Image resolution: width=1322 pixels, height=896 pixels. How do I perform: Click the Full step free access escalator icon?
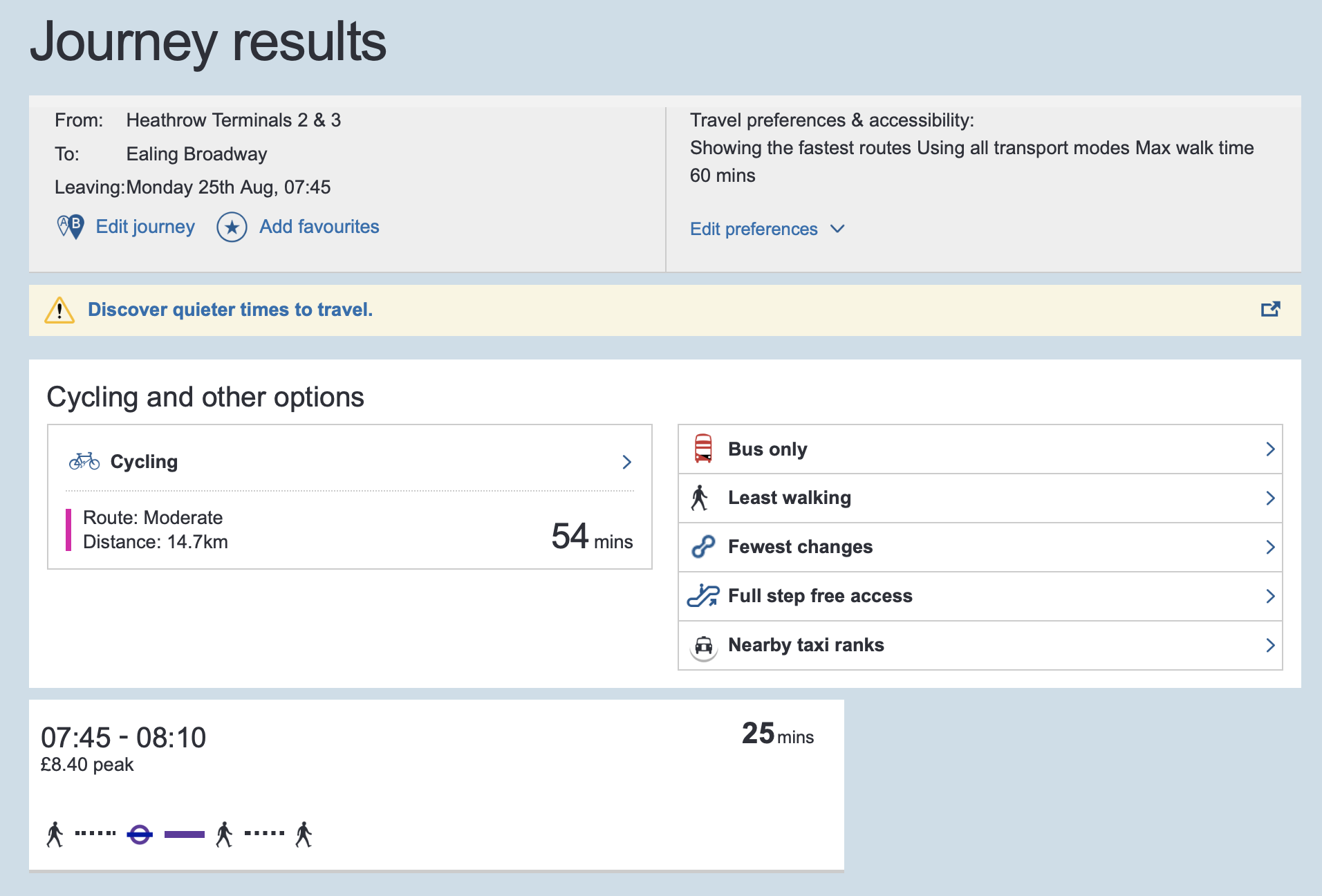click(703, 595)
